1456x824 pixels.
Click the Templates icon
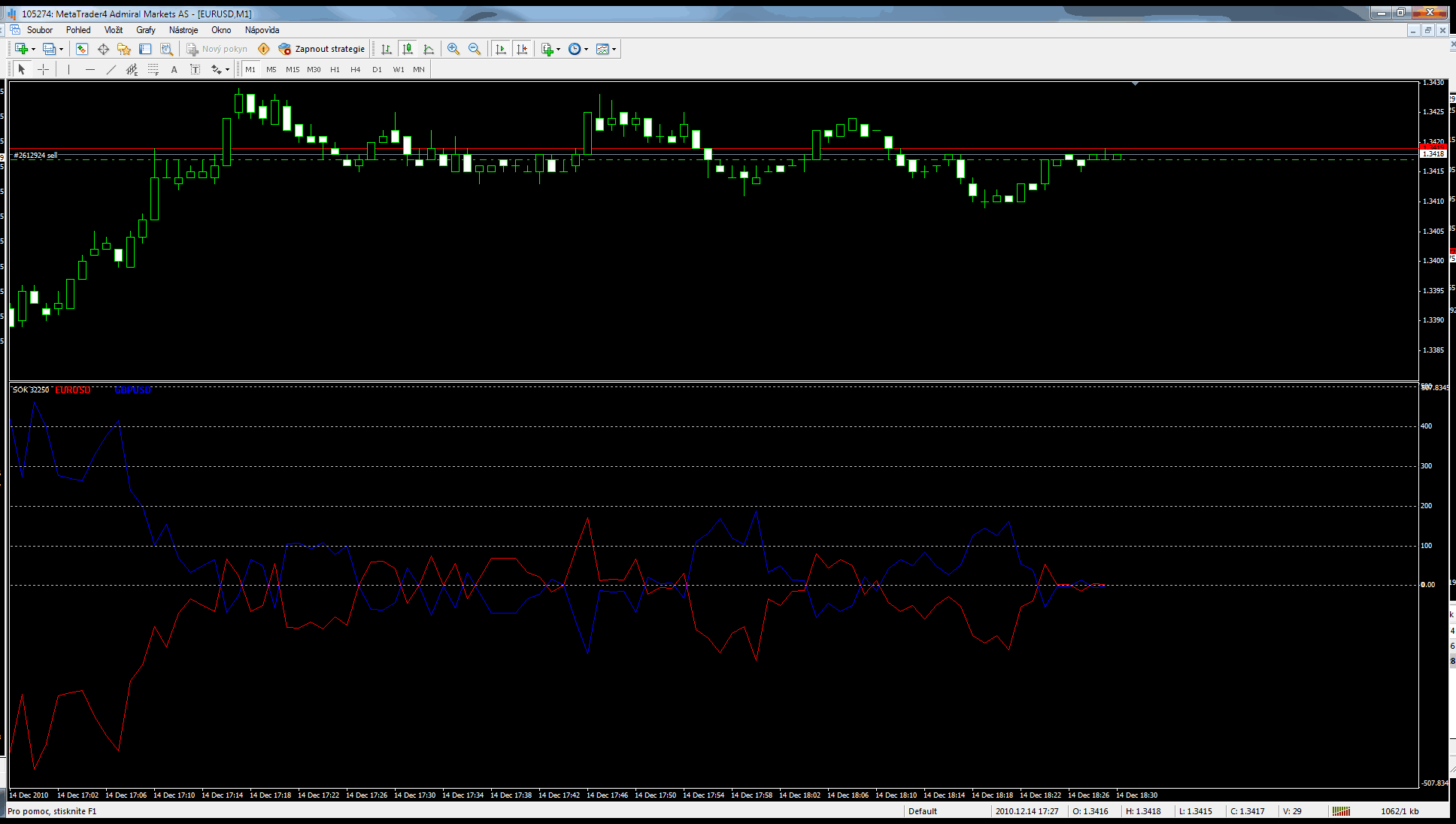[x=602, y=49]
